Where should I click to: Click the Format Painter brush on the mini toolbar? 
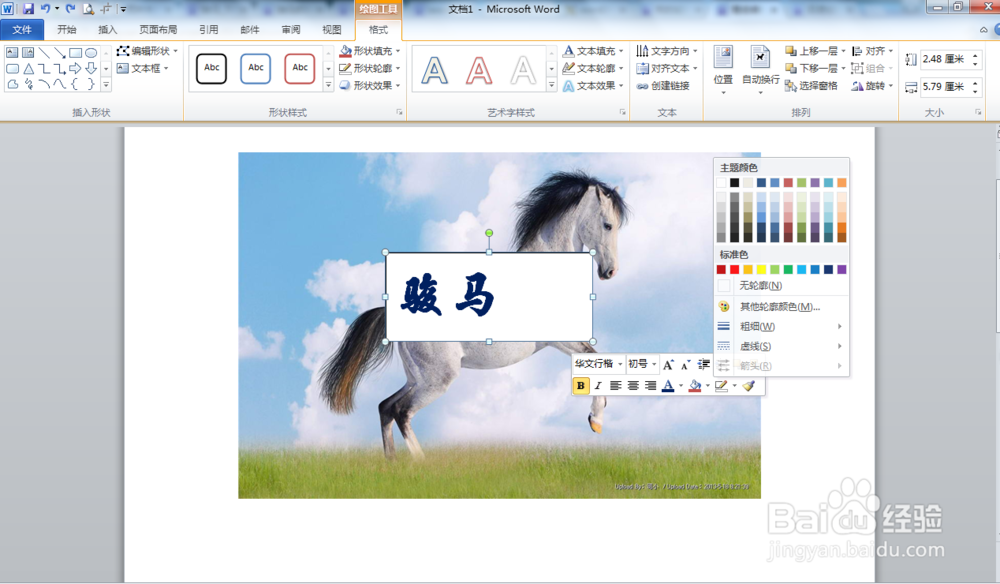(x=748, y=386)
